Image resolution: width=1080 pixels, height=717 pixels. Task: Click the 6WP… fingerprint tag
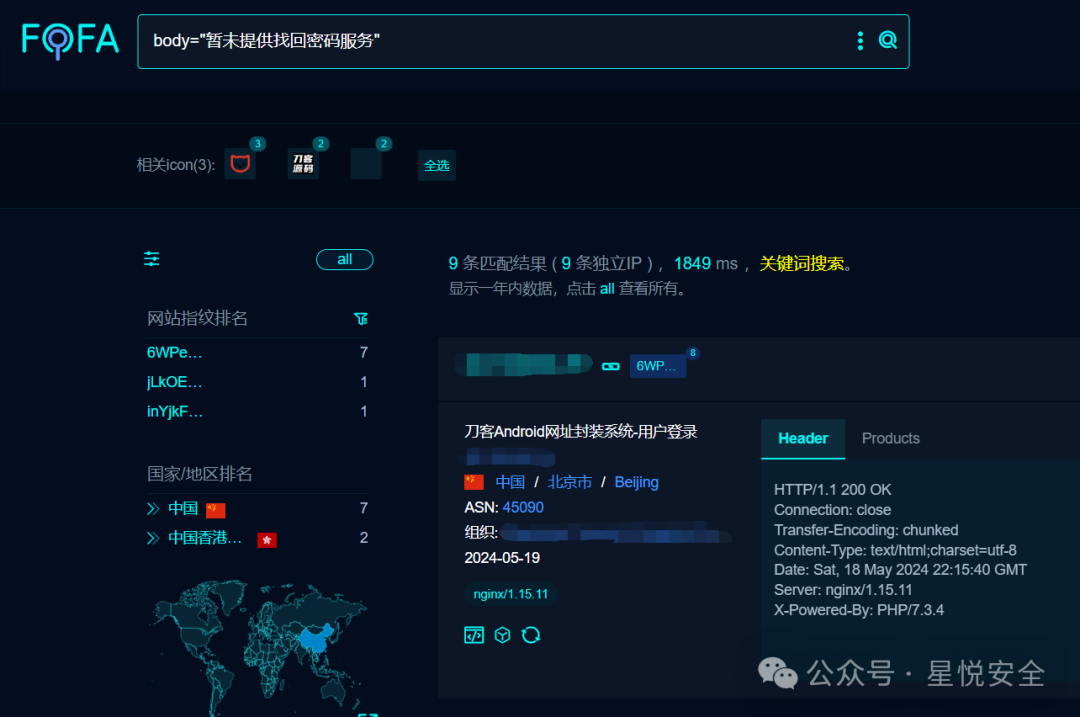[657, 366]
